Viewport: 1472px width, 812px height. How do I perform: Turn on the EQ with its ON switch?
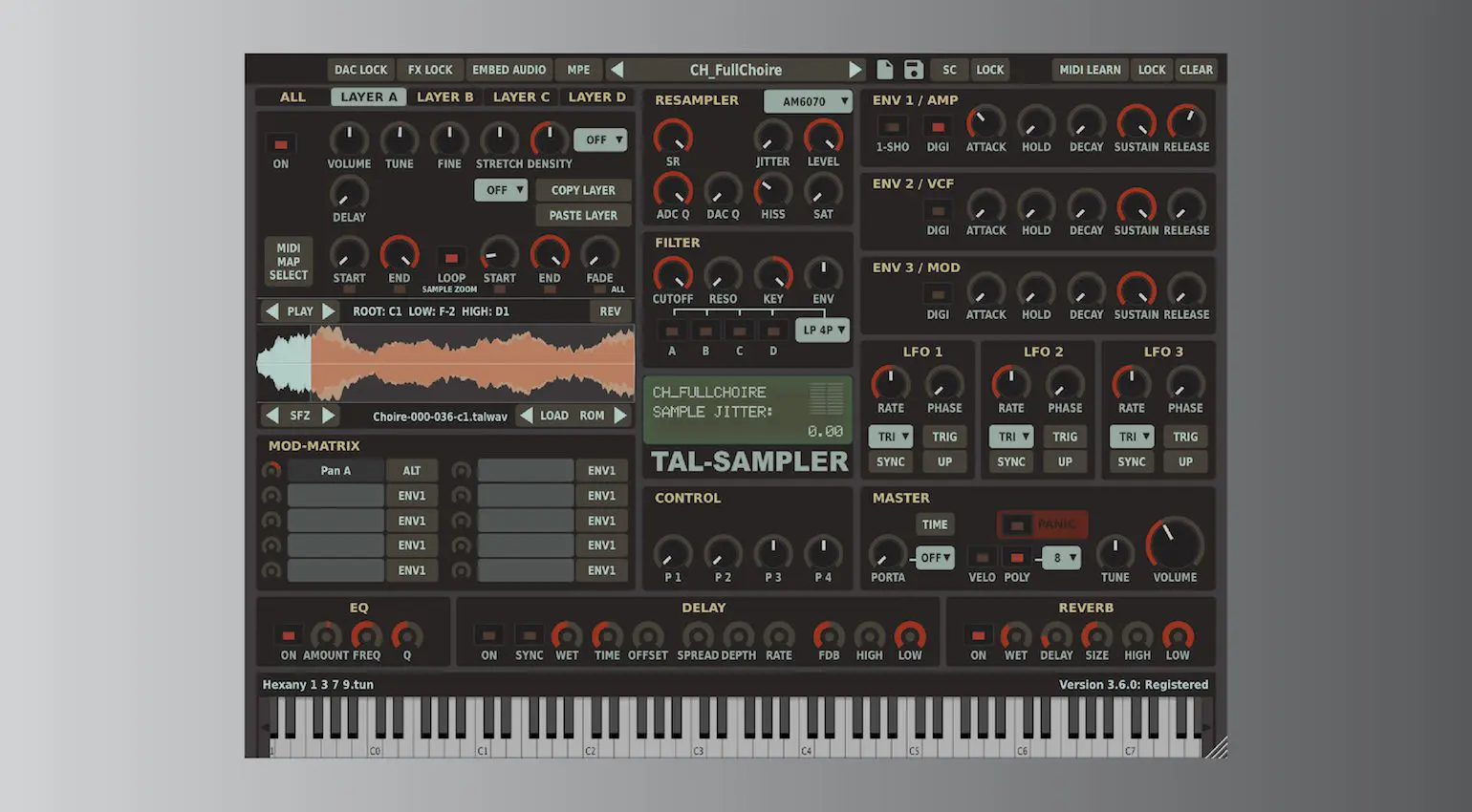288,633
